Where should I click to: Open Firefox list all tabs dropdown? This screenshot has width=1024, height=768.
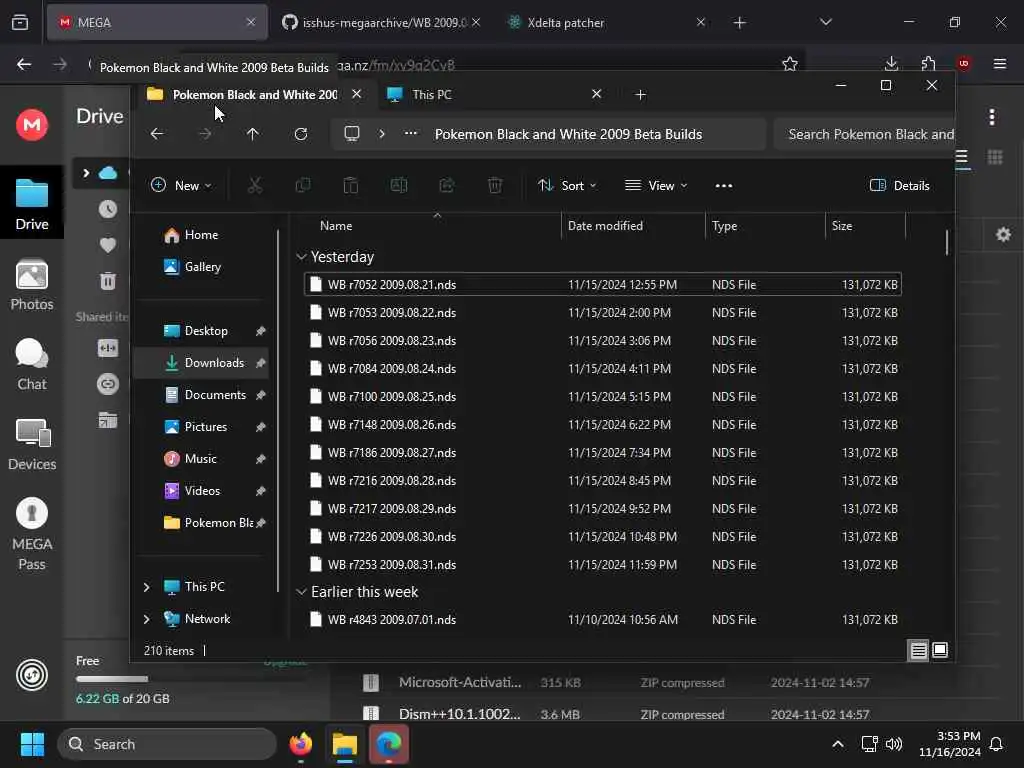point(825,22)
